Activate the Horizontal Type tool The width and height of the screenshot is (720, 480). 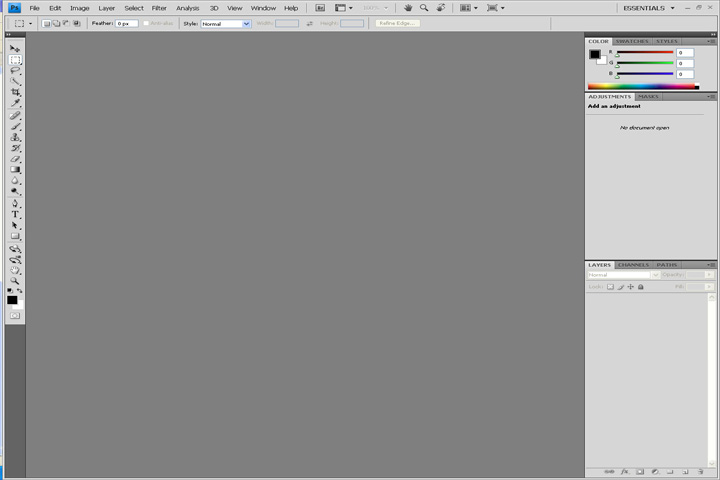pyautogui.click(x=15, y=215)
